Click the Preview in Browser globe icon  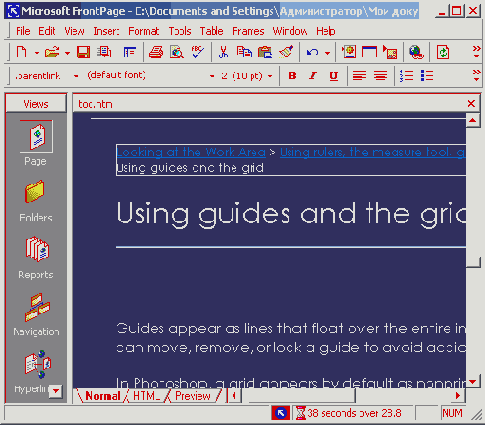click(x=416, y=52)
